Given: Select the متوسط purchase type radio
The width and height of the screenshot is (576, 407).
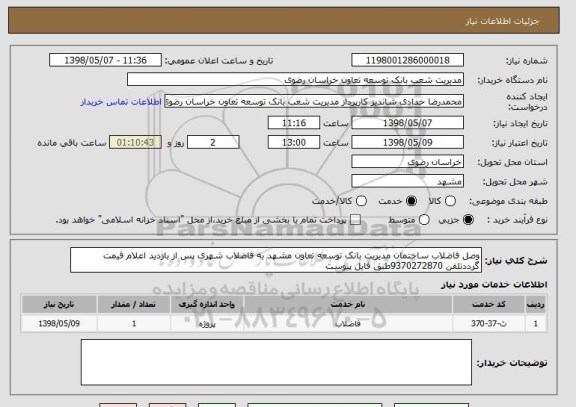Looking at the screenshot, I should [424, 220].
